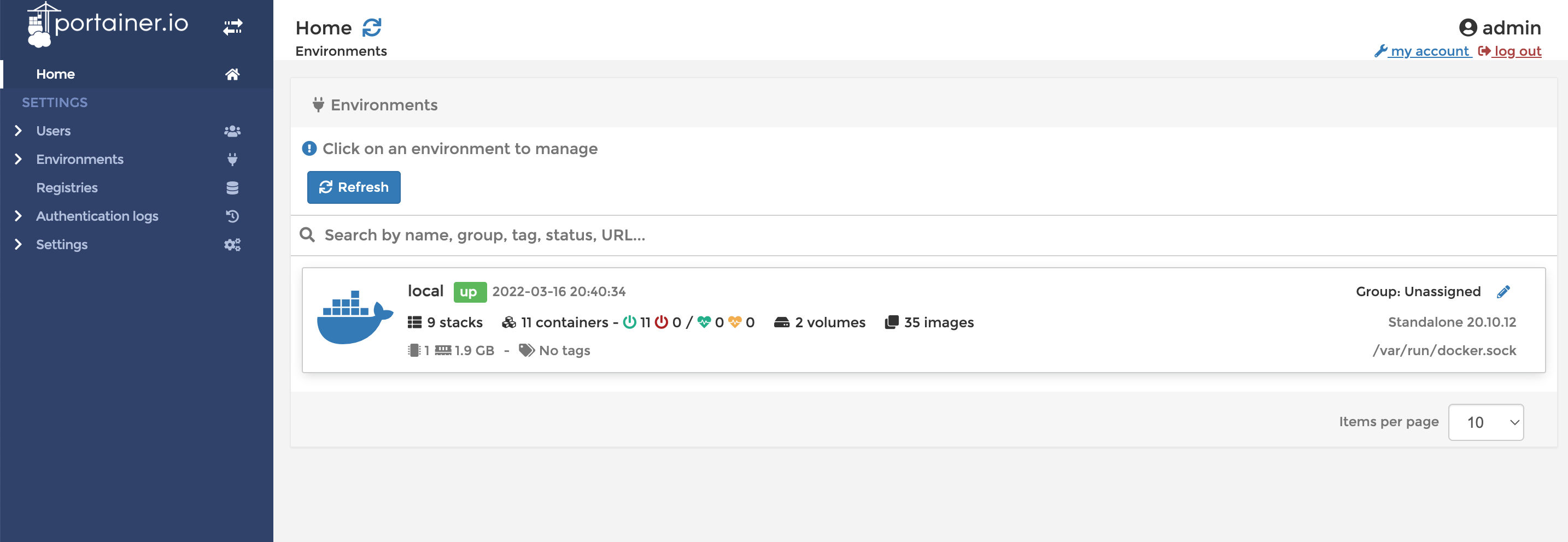Toggle the sidebar collapse arrows icon
Viewport: 1568px width, 542px height.
232,27
